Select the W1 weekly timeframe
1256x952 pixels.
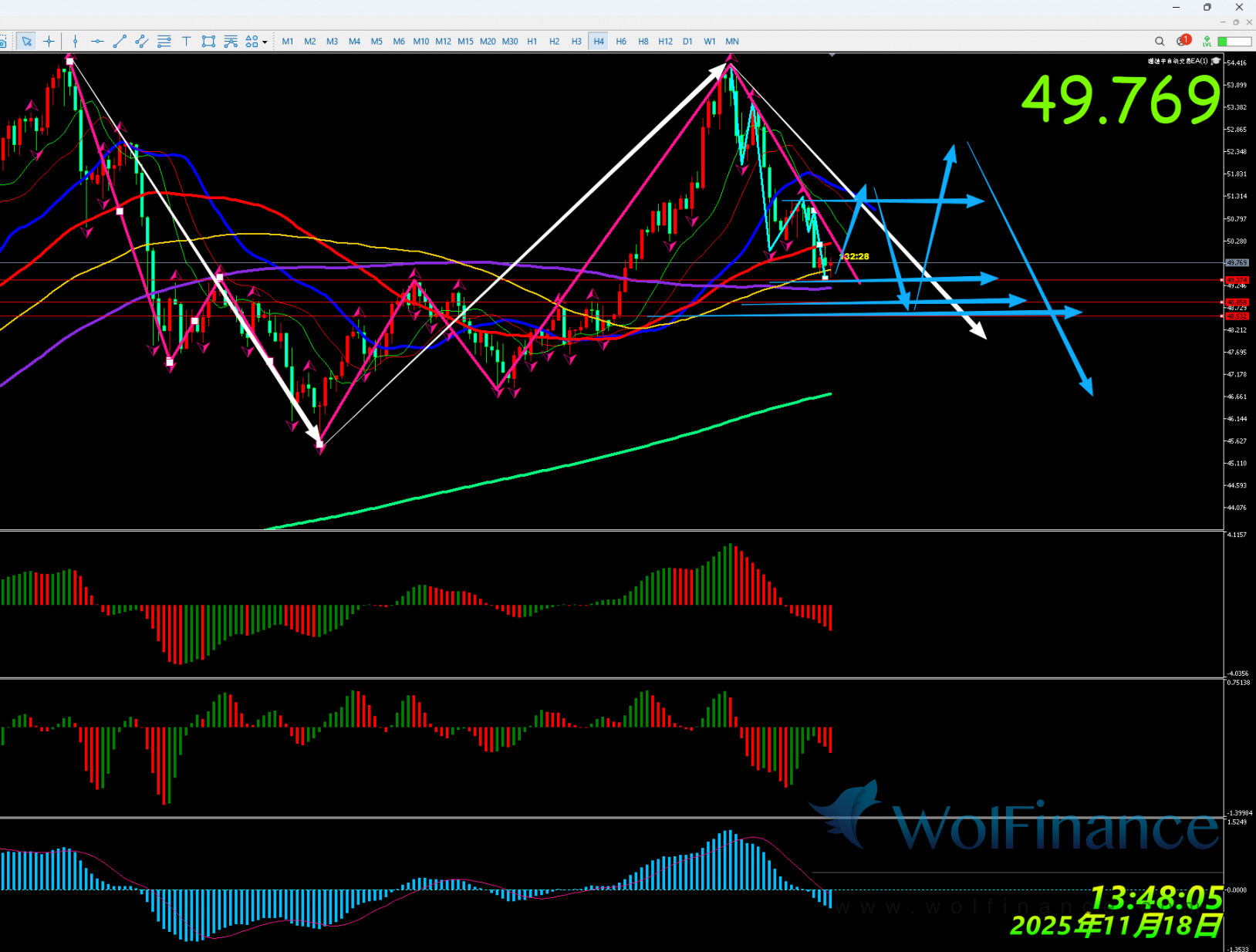(x=710, y=42)
